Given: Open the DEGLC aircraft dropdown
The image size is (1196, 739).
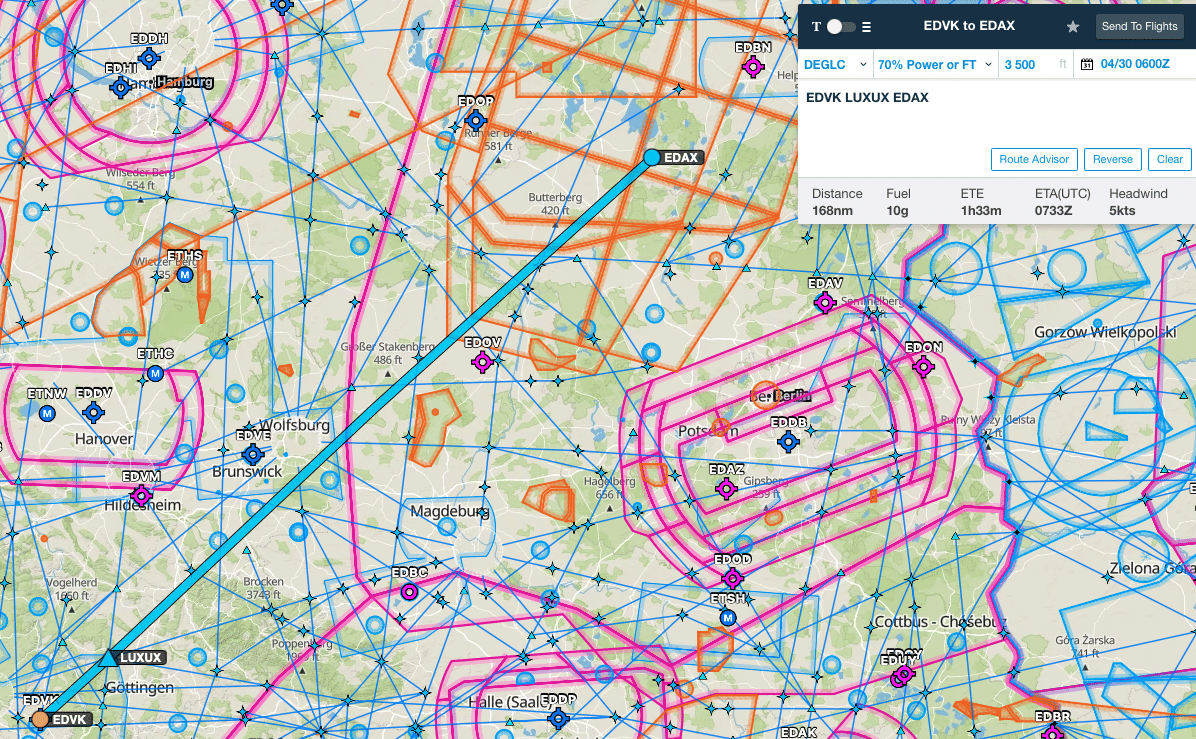Looking at the screenshot, I should [834, 65].
